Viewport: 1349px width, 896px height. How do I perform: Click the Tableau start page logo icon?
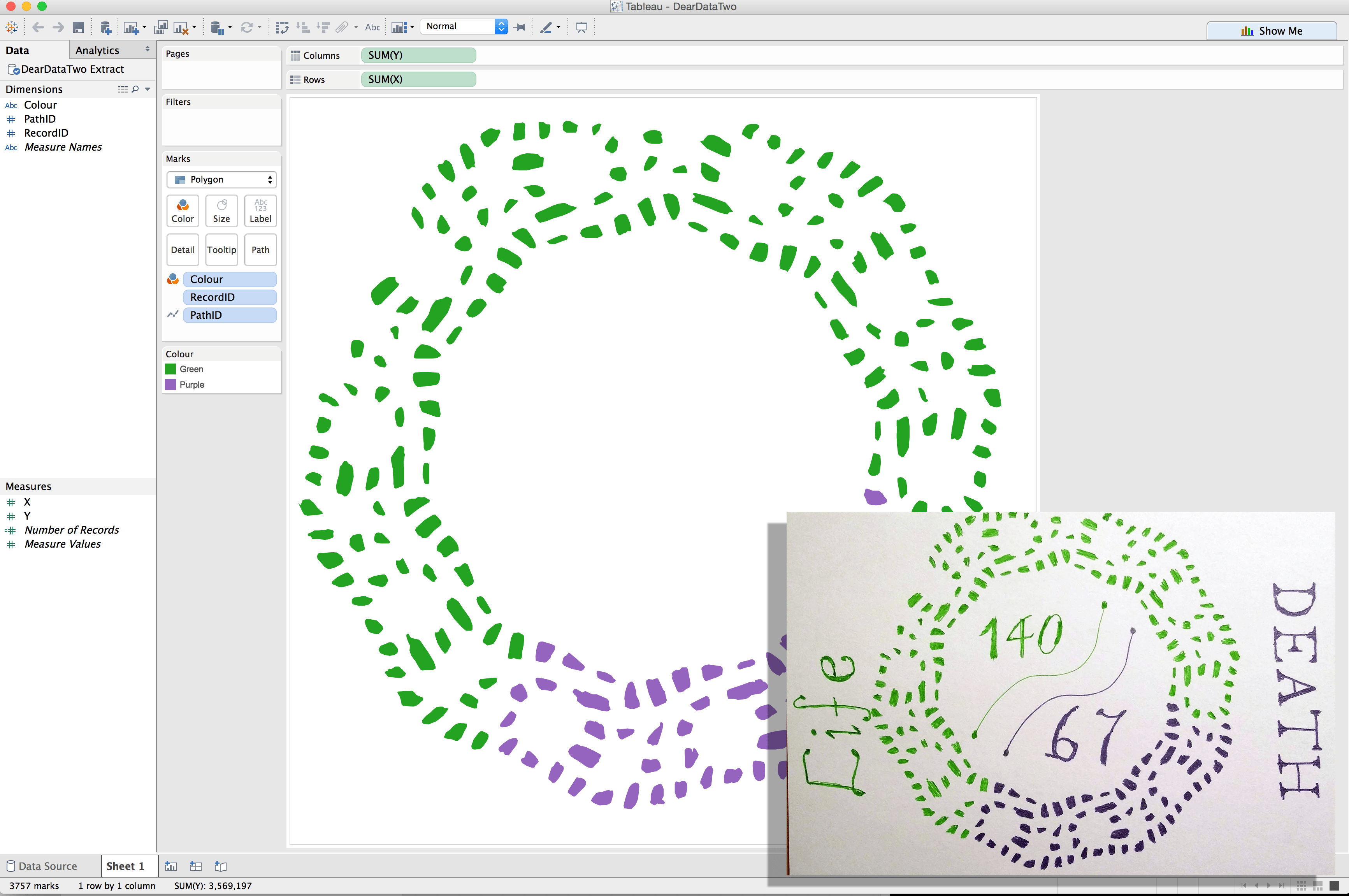(11, 27)
